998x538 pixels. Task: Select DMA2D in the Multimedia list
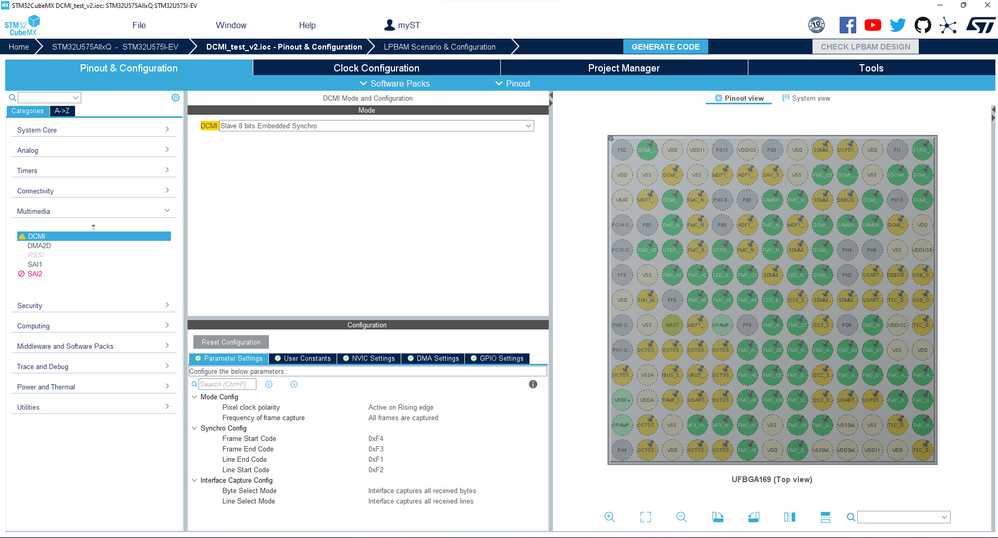(39, 246)
